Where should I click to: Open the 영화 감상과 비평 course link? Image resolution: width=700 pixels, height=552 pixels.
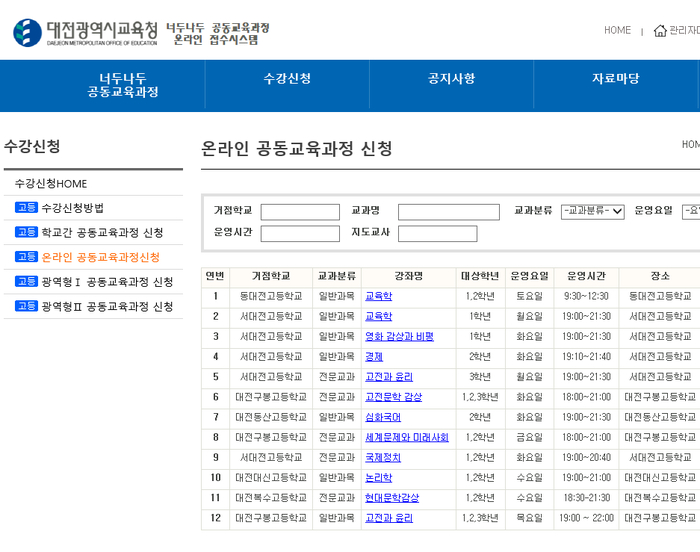(x=399, y=337)
